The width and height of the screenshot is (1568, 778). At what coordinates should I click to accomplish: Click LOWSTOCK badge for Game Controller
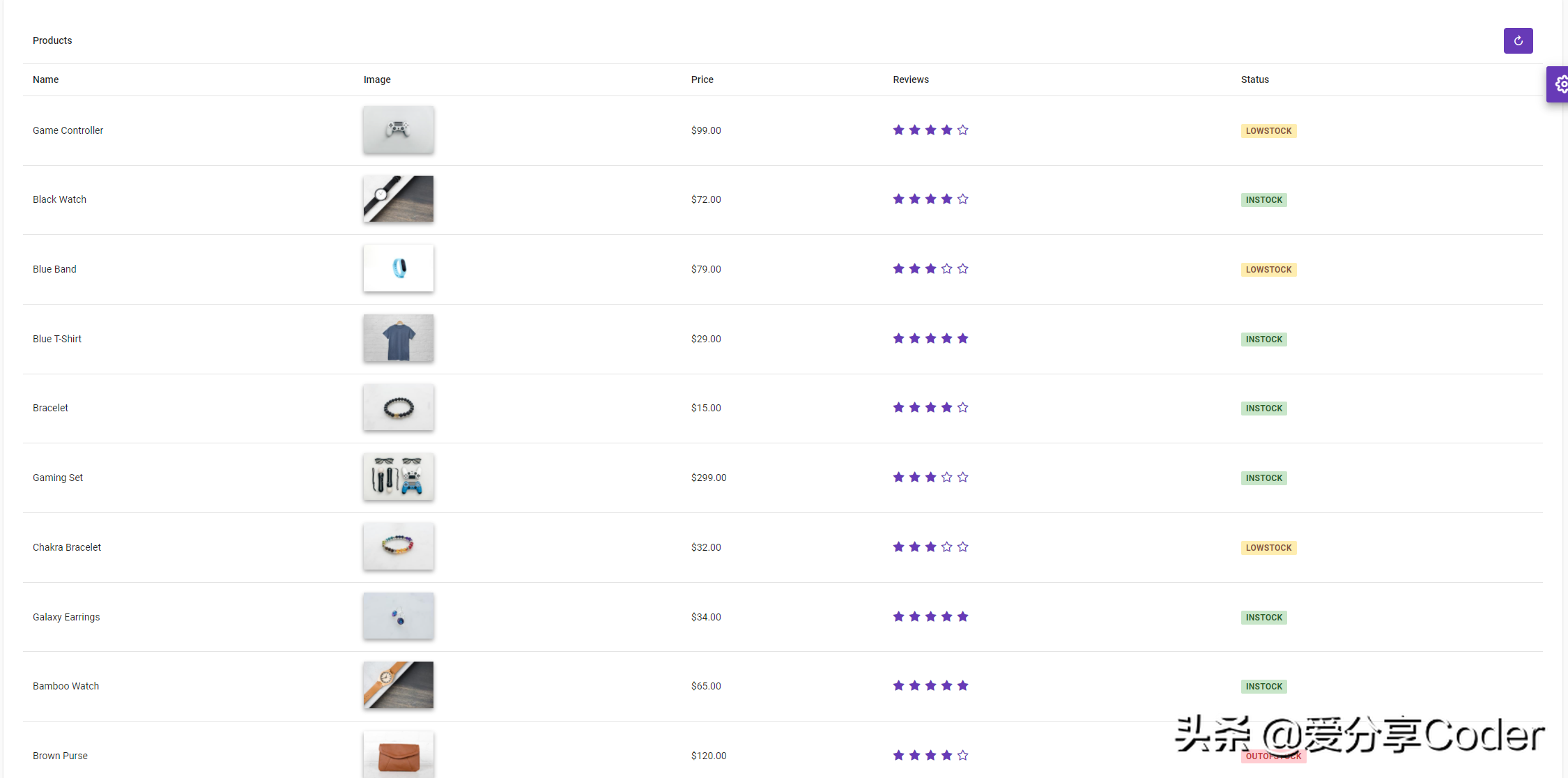click(x=1268, y=131)
